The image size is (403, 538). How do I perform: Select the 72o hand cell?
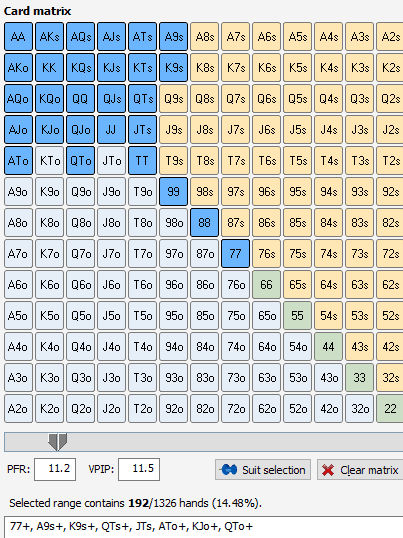[x=236, y=409]
